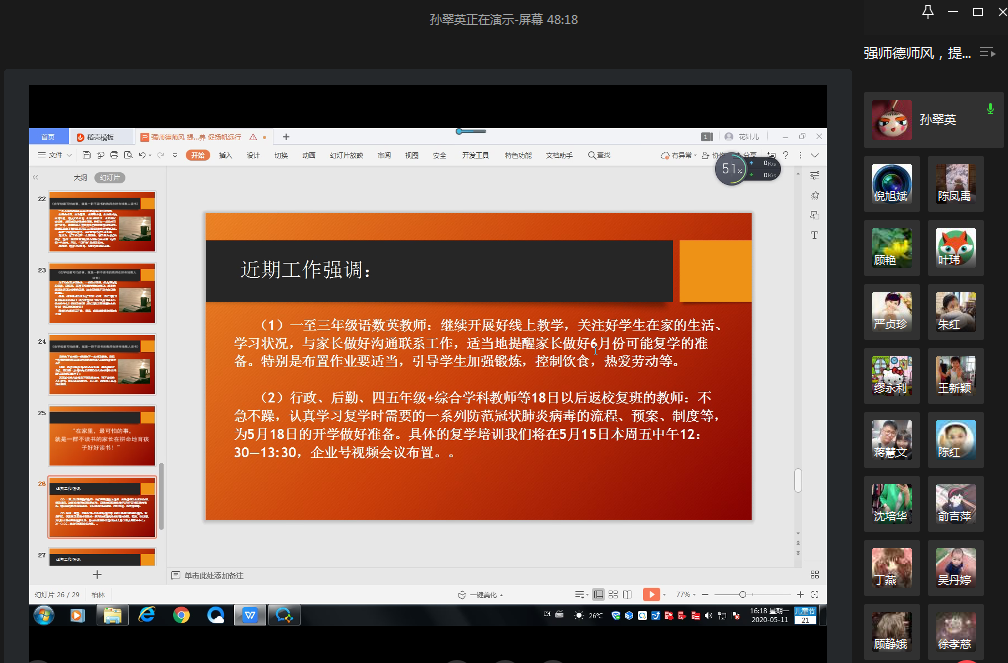The height and width of the screenshot is (663, 1008).
Task: Click the notes area 单击此处添加备注
Action: pos(213,576)
